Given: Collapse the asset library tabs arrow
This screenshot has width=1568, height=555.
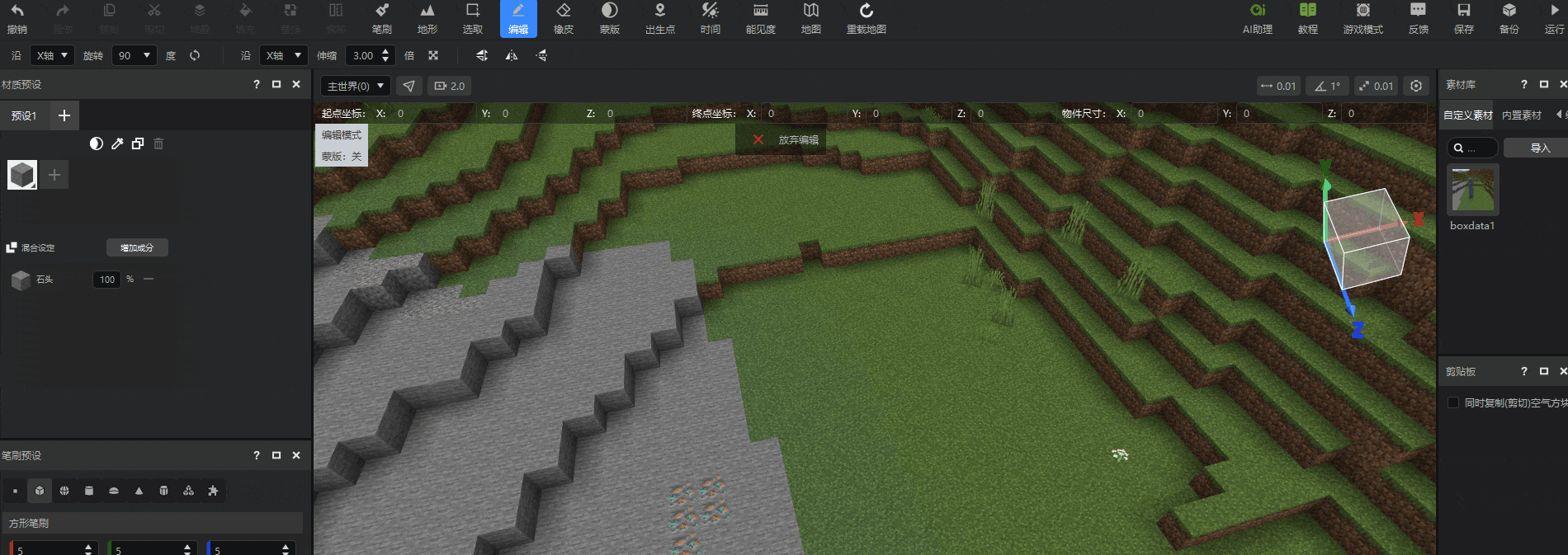Looking at the screenshot, I should pos(1559,115).
